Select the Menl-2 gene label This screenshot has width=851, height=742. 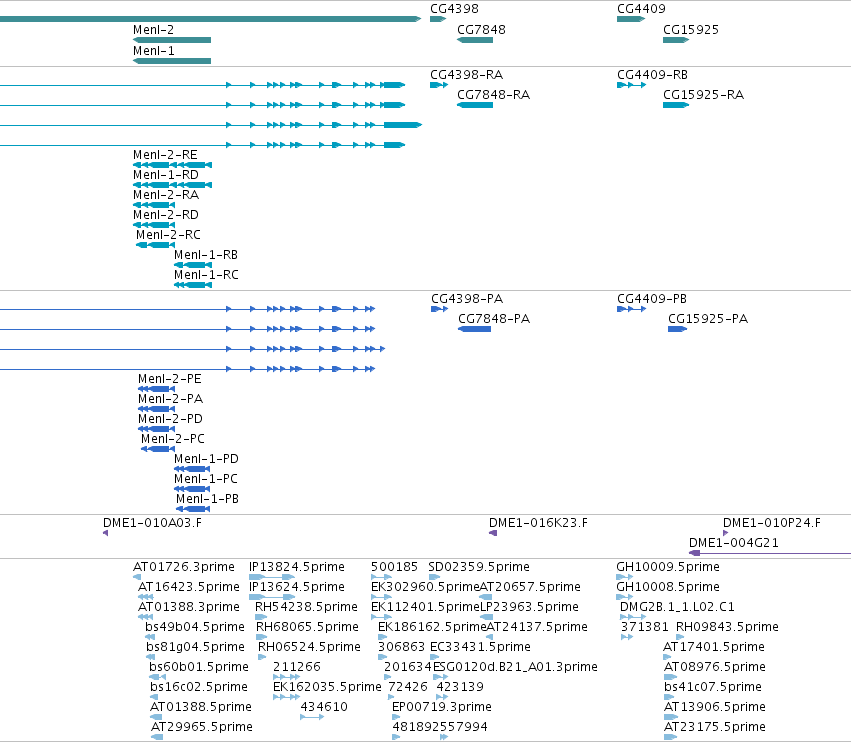click(154, 30)
